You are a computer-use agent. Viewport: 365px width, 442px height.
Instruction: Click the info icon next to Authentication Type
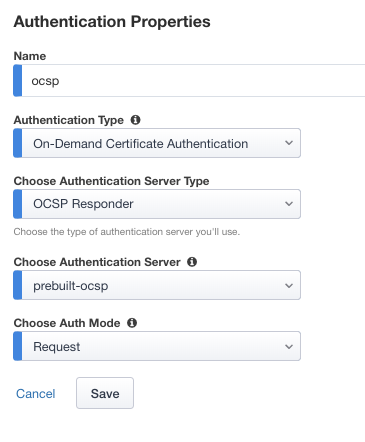(x=135, y=120)
